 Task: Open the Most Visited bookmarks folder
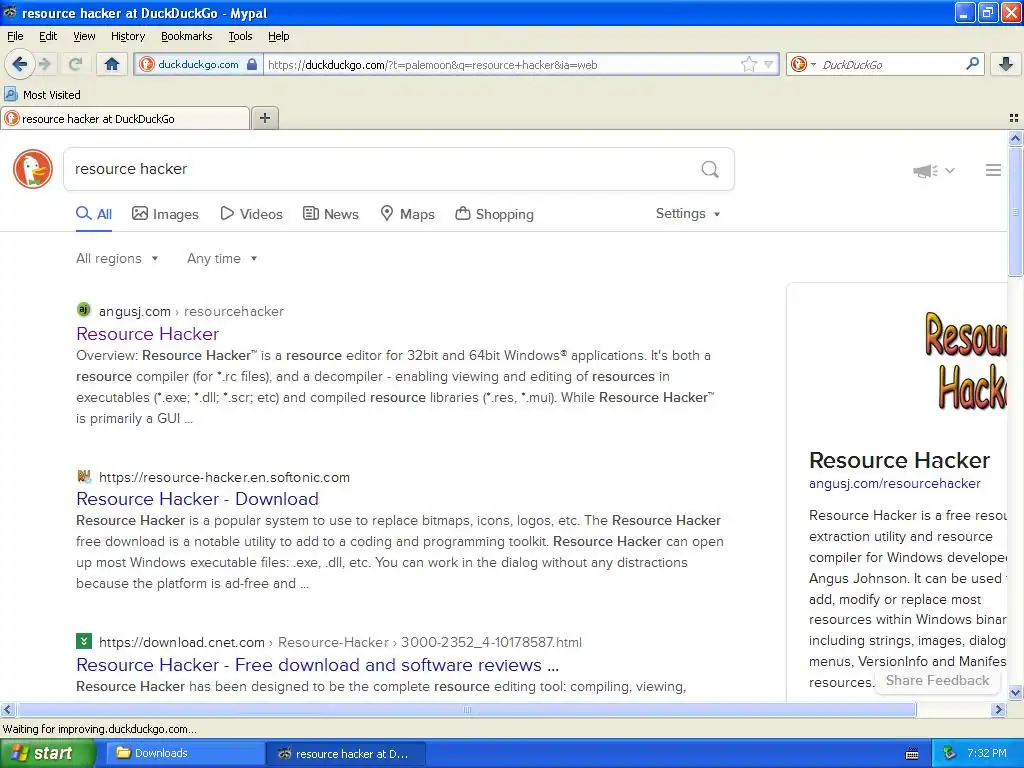(42, 95)
